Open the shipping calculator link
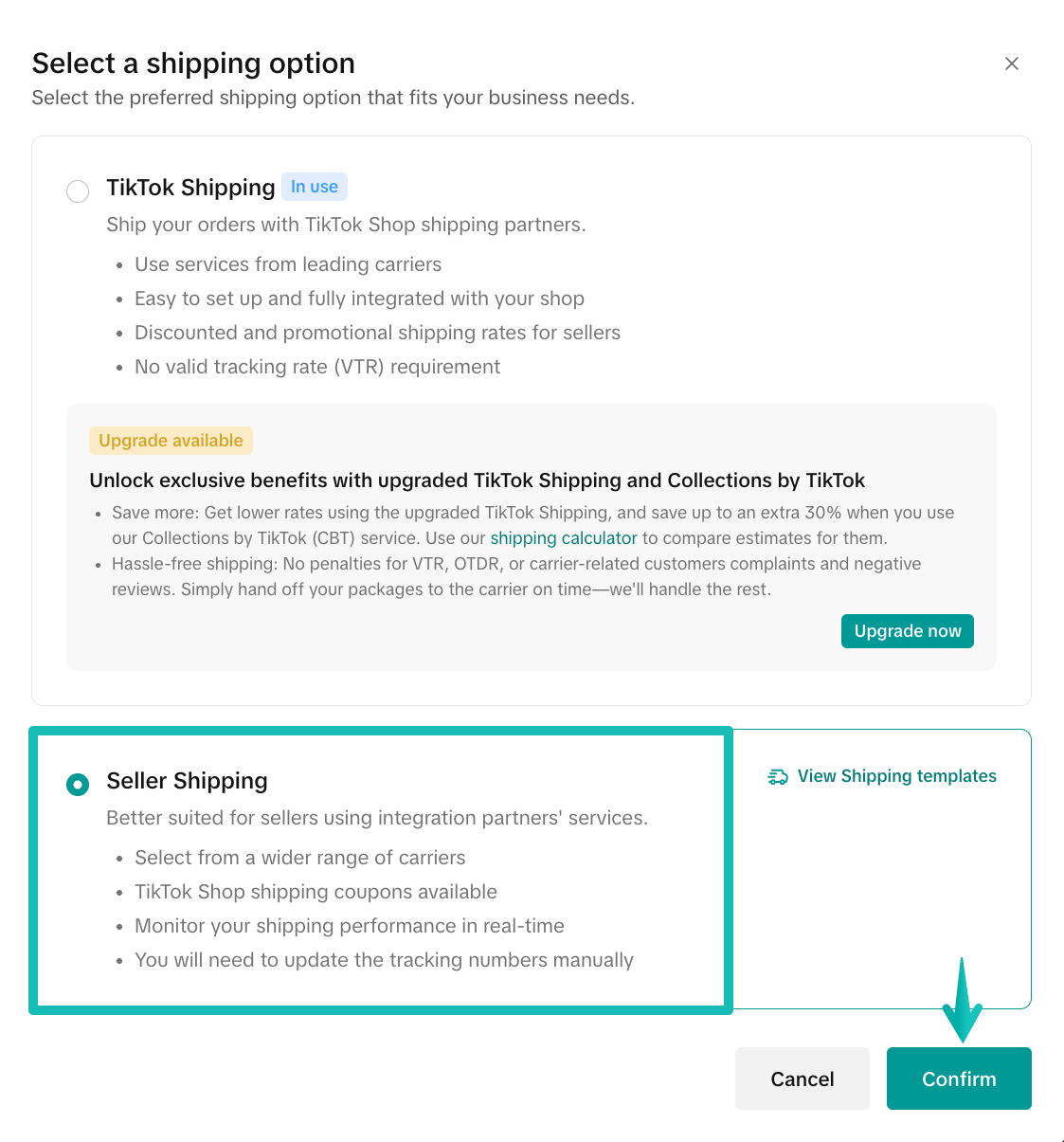 tap(563, 537)
